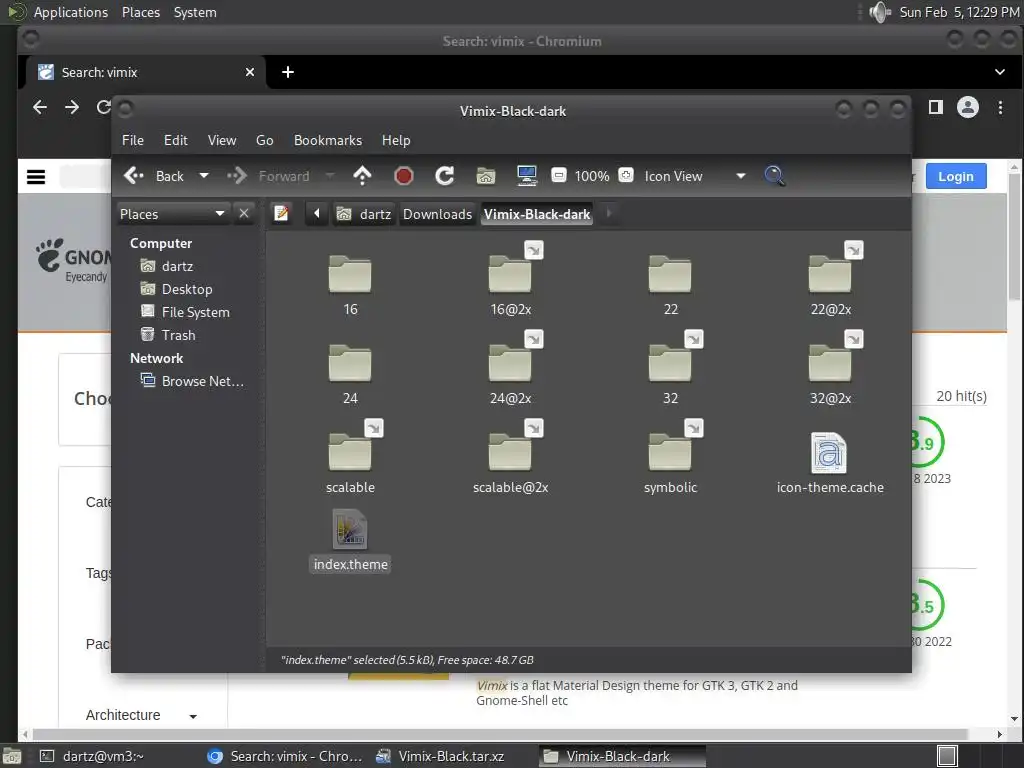Select the 16 folder
Viewport: 1024px width, 768px height.
tap(350, 274)
